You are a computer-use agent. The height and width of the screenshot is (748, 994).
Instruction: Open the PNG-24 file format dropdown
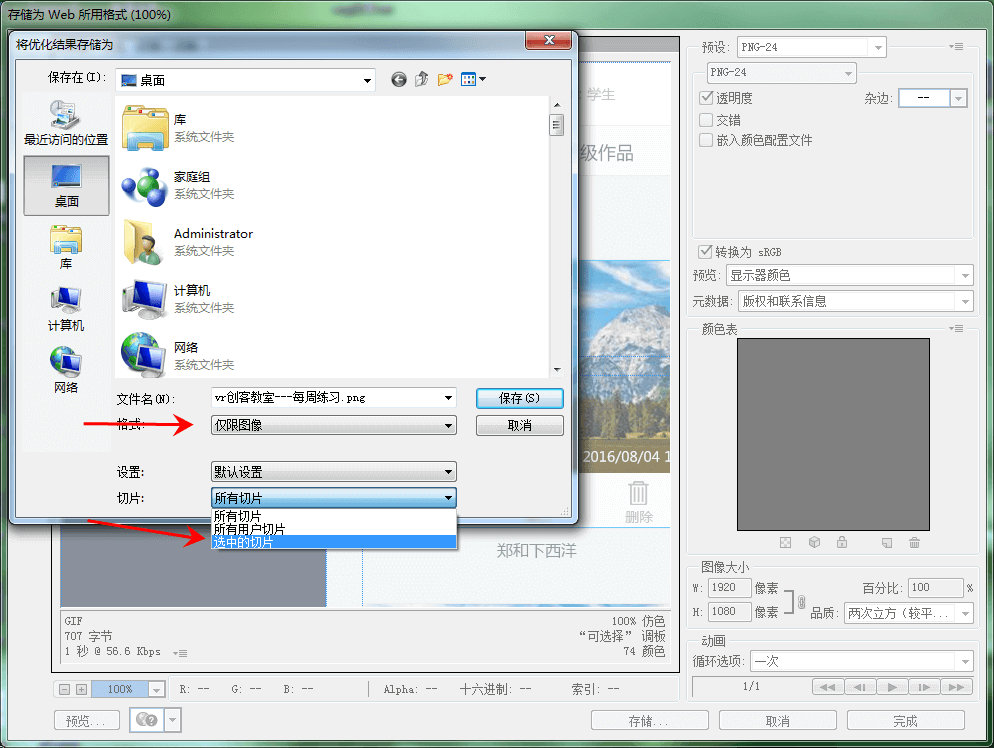[x=782, y=73]
